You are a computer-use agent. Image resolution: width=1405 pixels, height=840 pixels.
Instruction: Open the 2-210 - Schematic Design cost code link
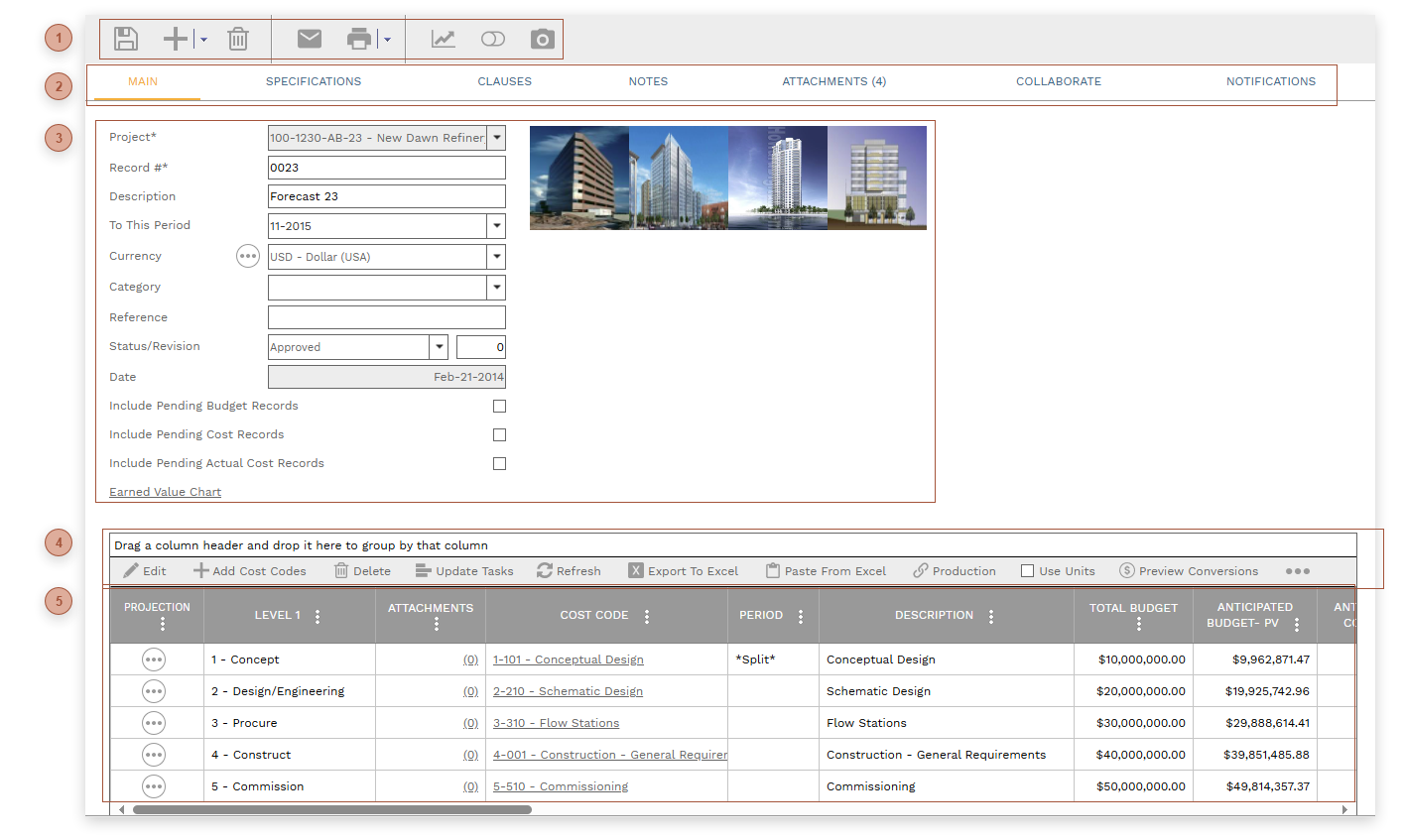pyautogui.click(x=568, y=691)
